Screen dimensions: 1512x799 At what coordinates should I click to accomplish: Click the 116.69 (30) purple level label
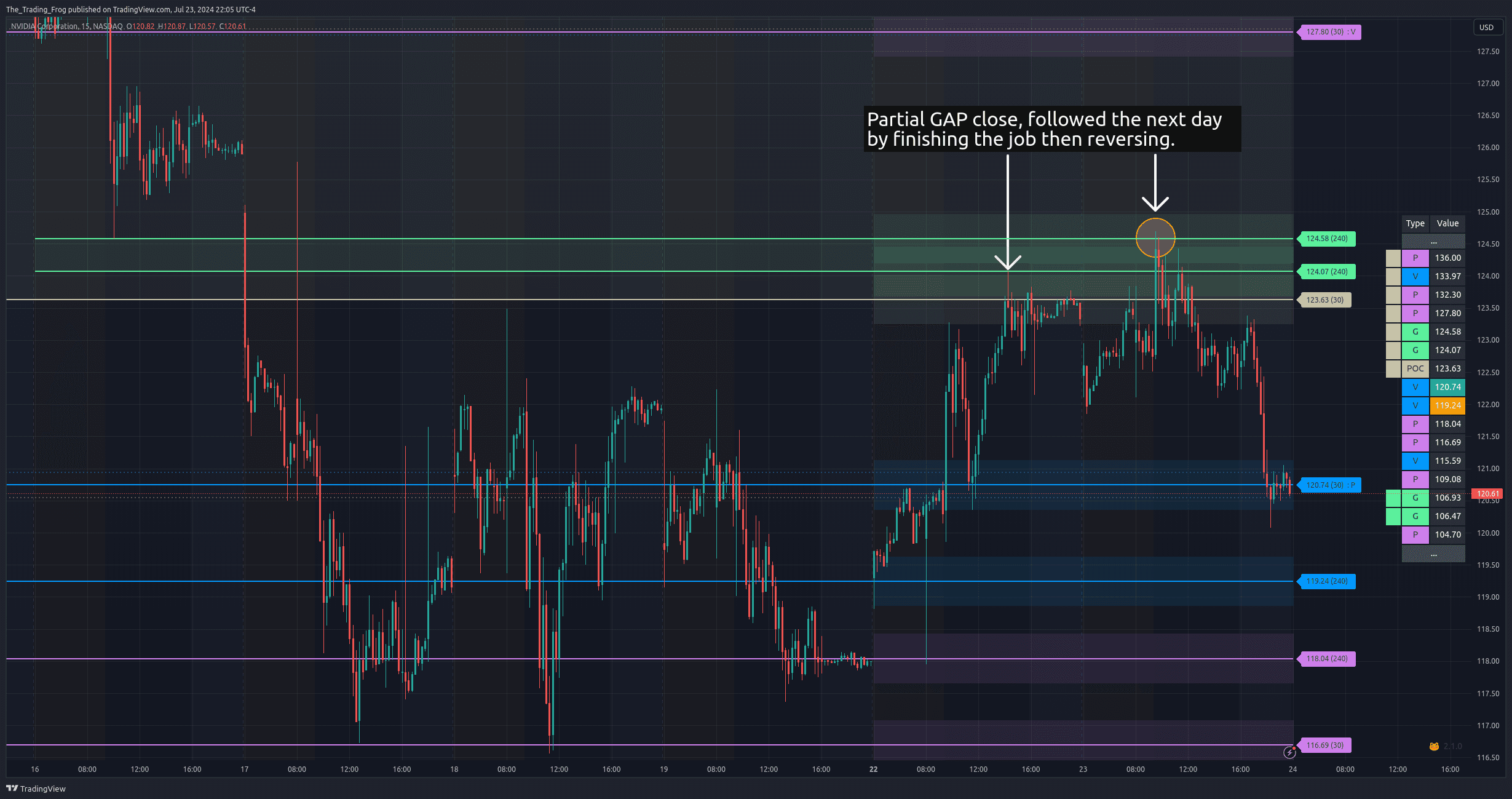[x=1324, y=745]
